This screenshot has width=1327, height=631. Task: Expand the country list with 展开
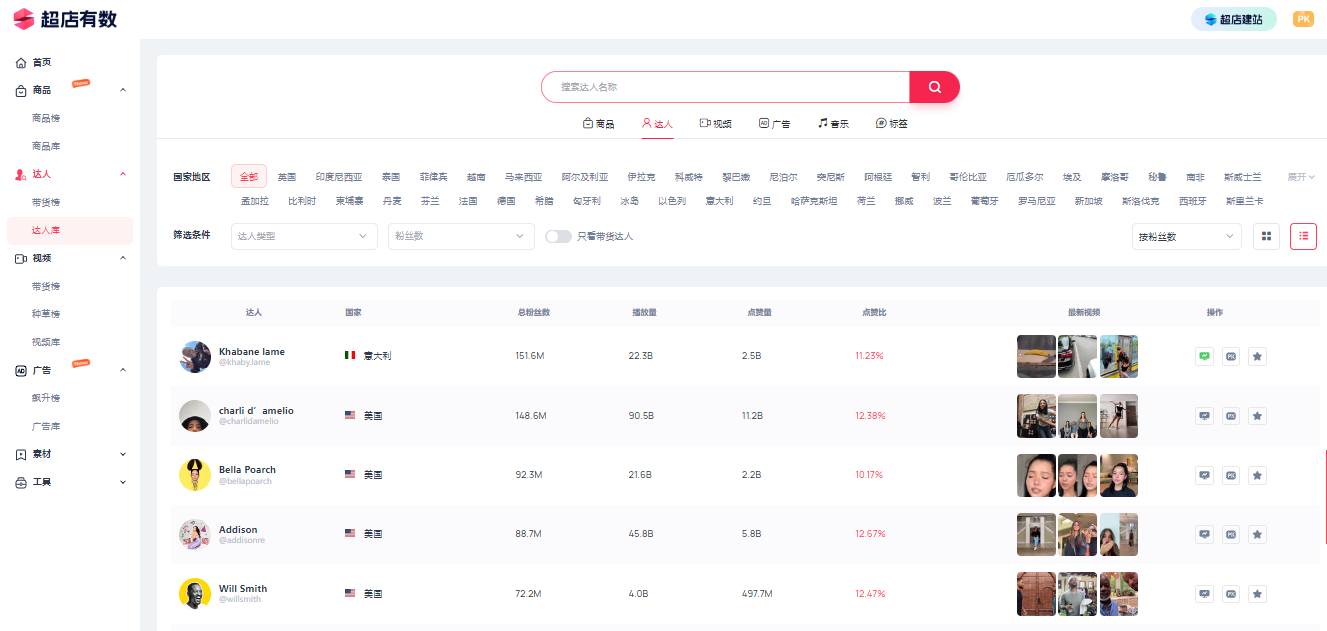[1300, 177]
